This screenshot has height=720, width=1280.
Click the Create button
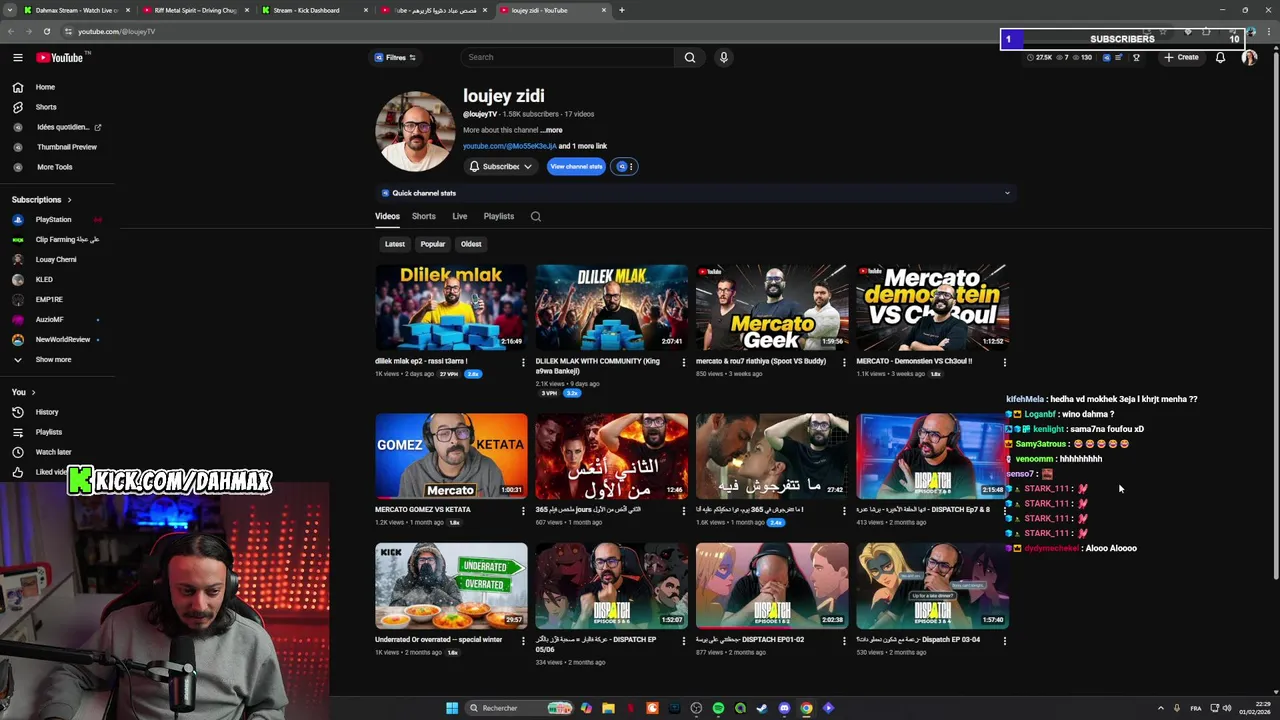pyautogui.click(x=1181, y=57)
